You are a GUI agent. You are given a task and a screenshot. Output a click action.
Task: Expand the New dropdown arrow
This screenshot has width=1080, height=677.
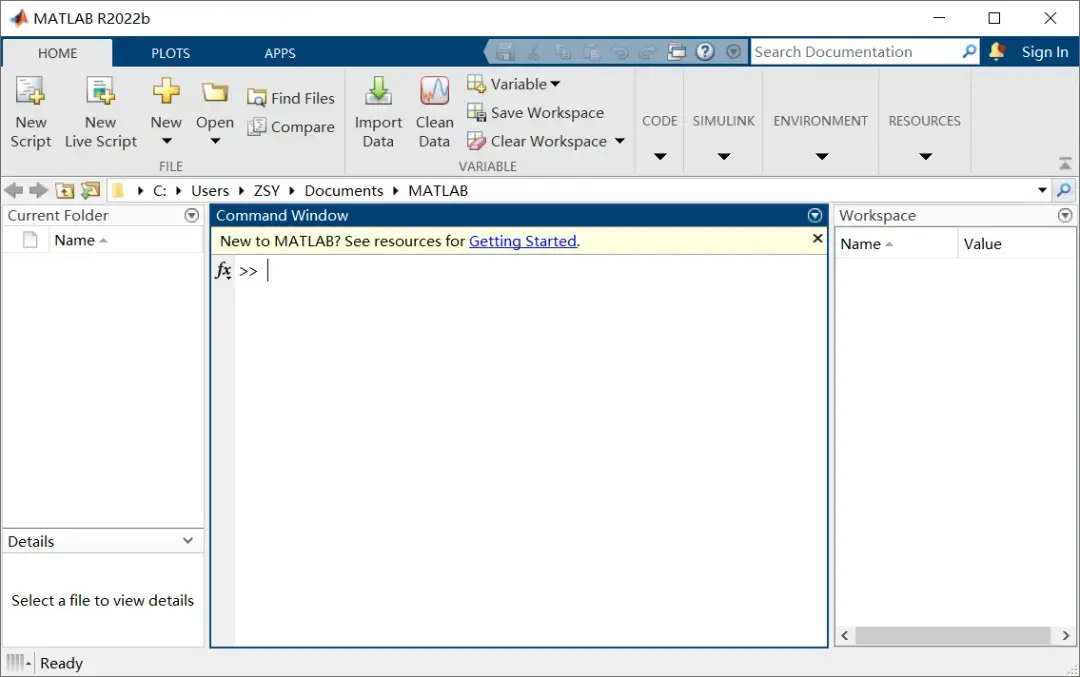click(166, 141)
